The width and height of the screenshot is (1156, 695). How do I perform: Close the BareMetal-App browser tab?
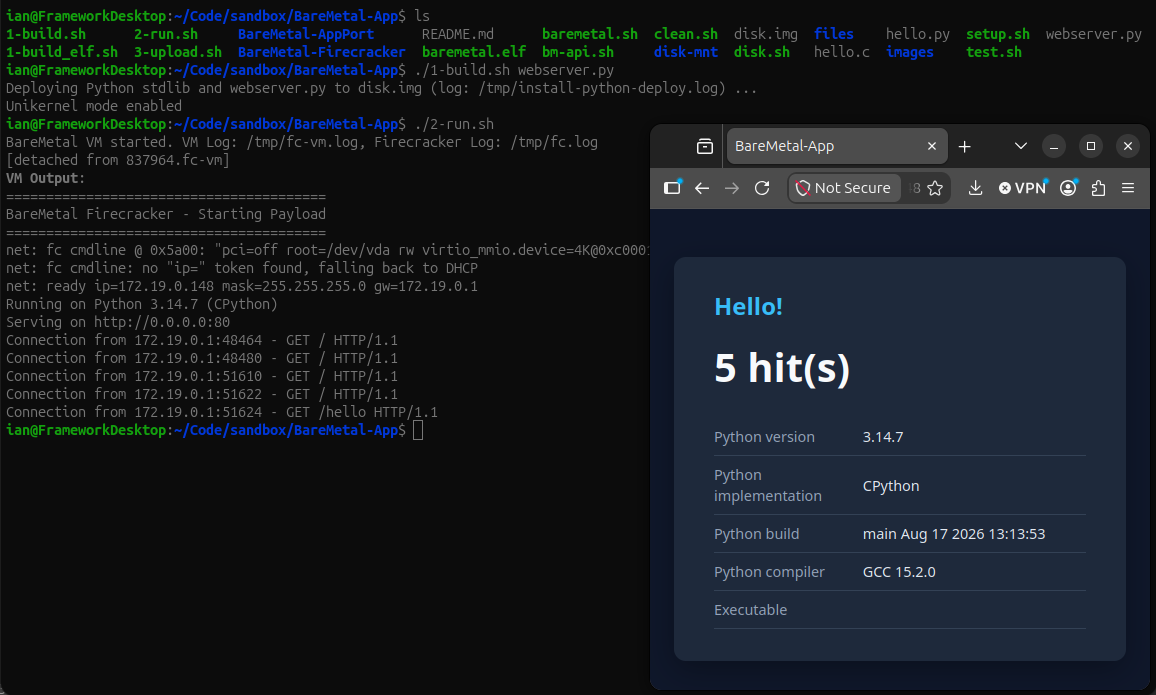point(932,146)
